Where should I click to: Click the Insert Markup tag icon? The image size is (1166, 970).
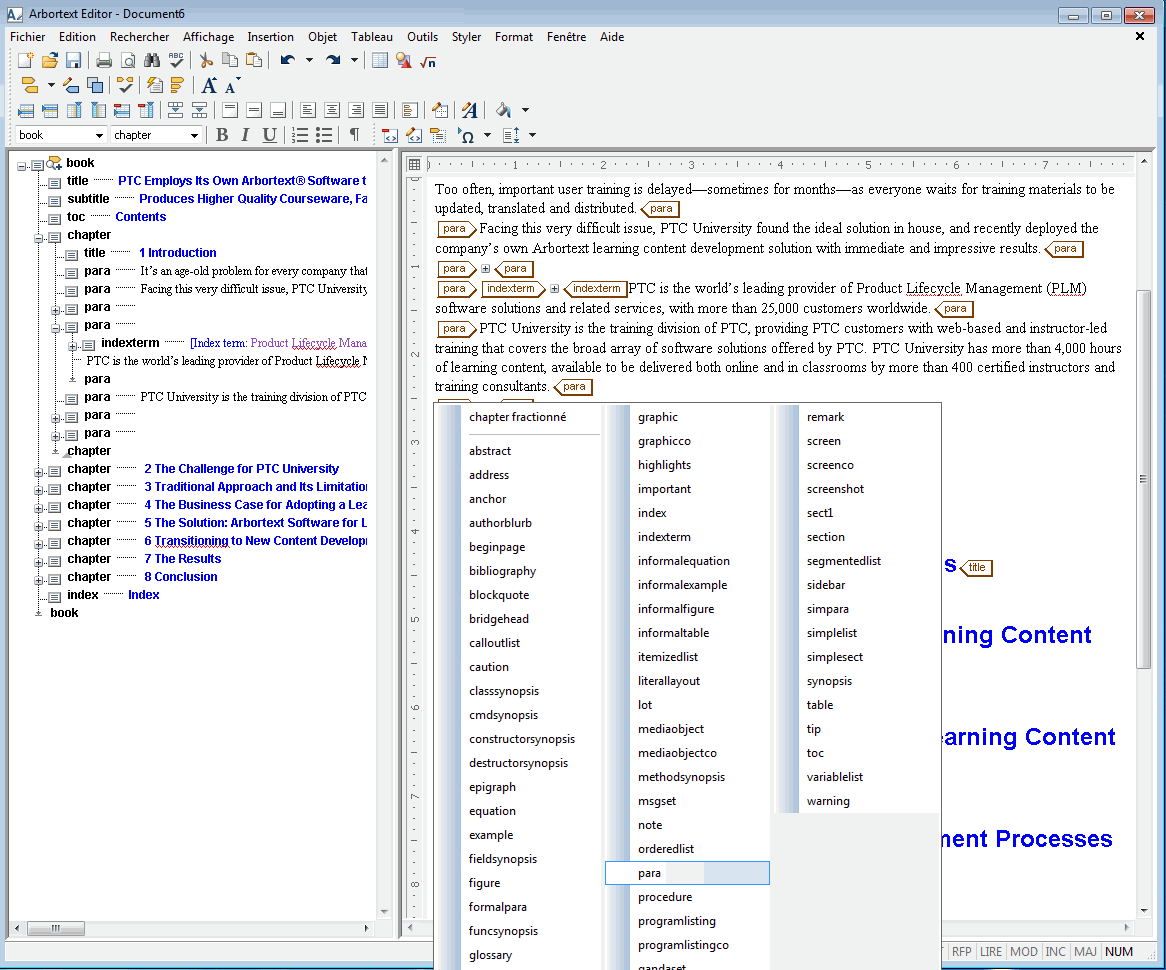click(x=30, y=86)
